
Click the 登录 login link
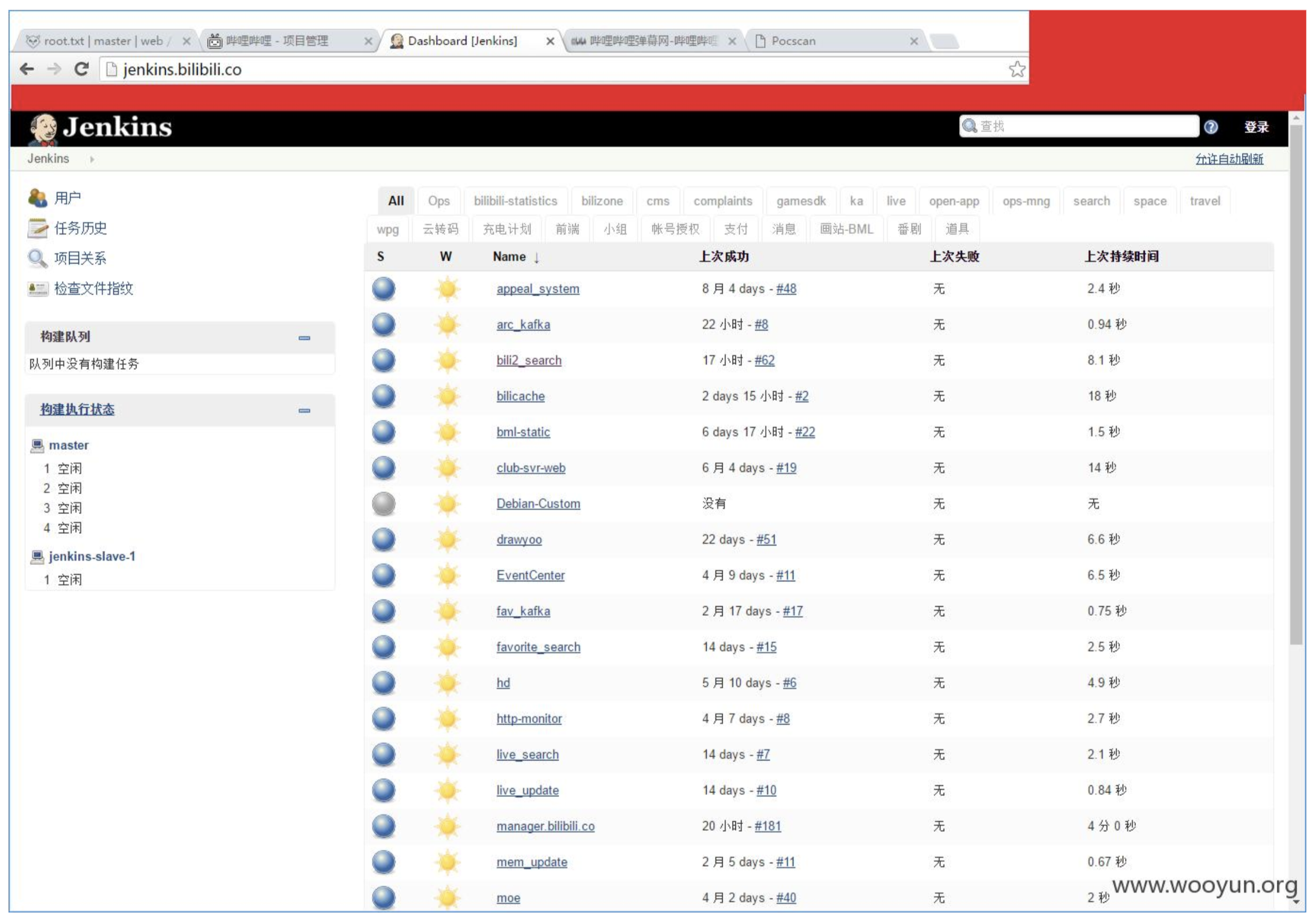(1256, 127)
